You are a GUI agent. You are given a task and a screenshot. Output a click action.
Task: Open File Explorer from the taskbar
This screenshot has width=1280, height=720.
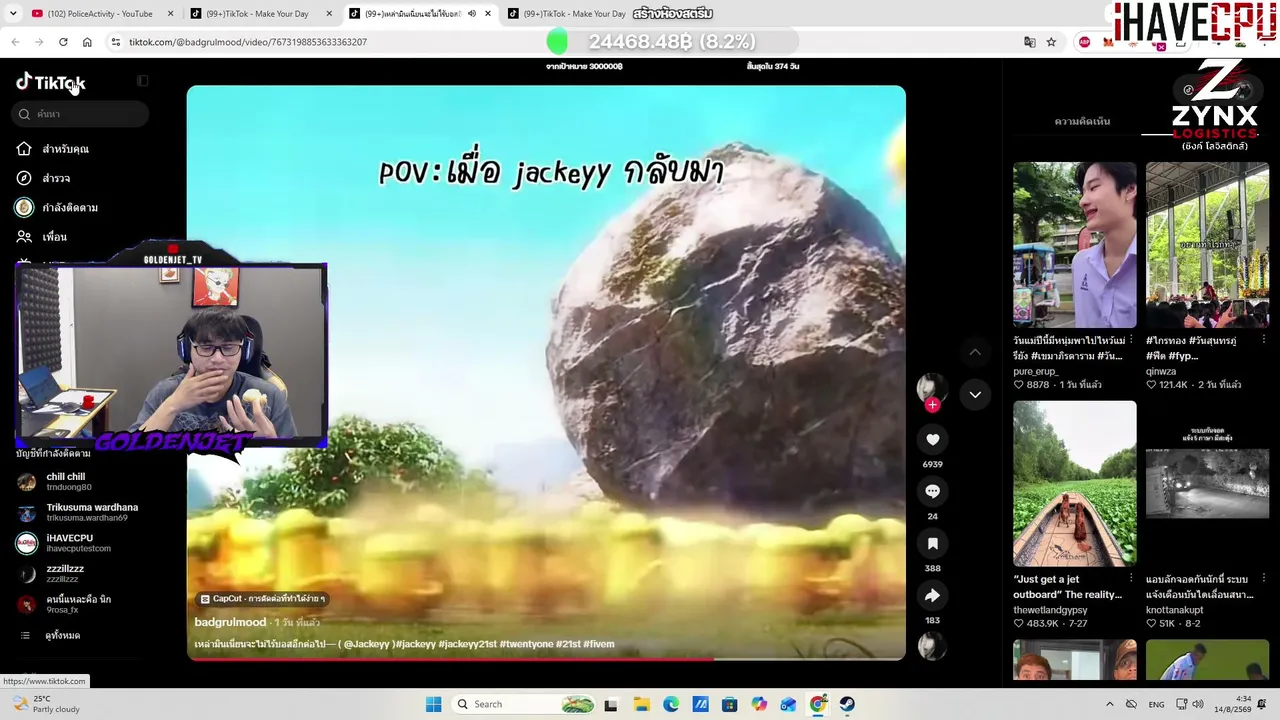pyautogui.click(x=641, y=704)
